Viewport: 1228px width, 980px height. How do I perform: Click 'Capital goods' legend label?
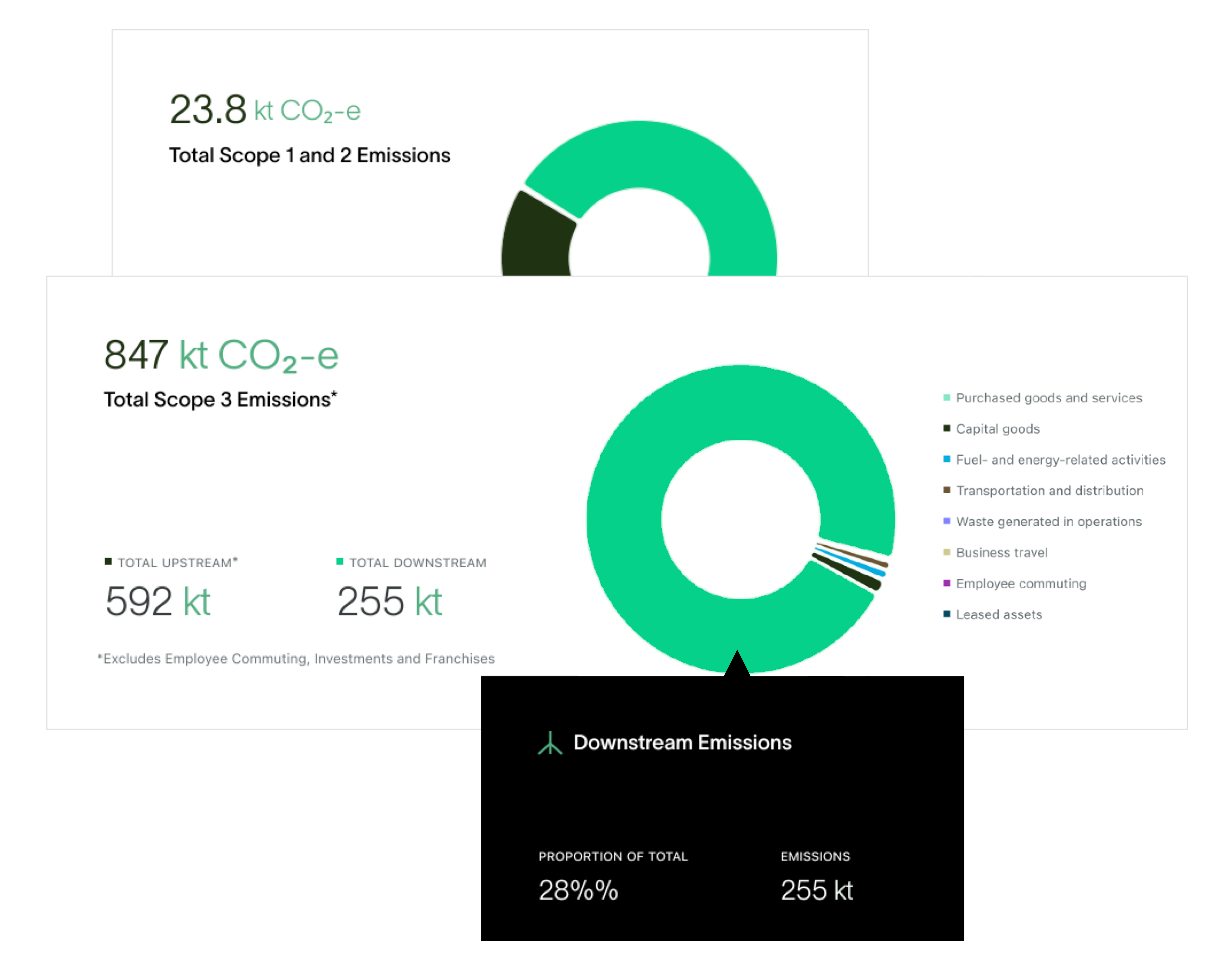pyautogui.click(x=997, y=429)
